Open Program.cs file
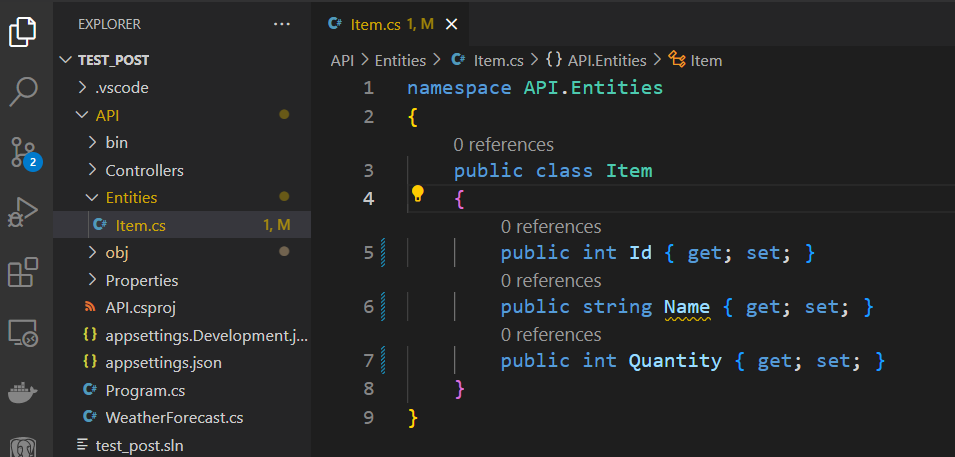Image resolution: width=955 pixels, height=457 pixels. tap(182, 390)
